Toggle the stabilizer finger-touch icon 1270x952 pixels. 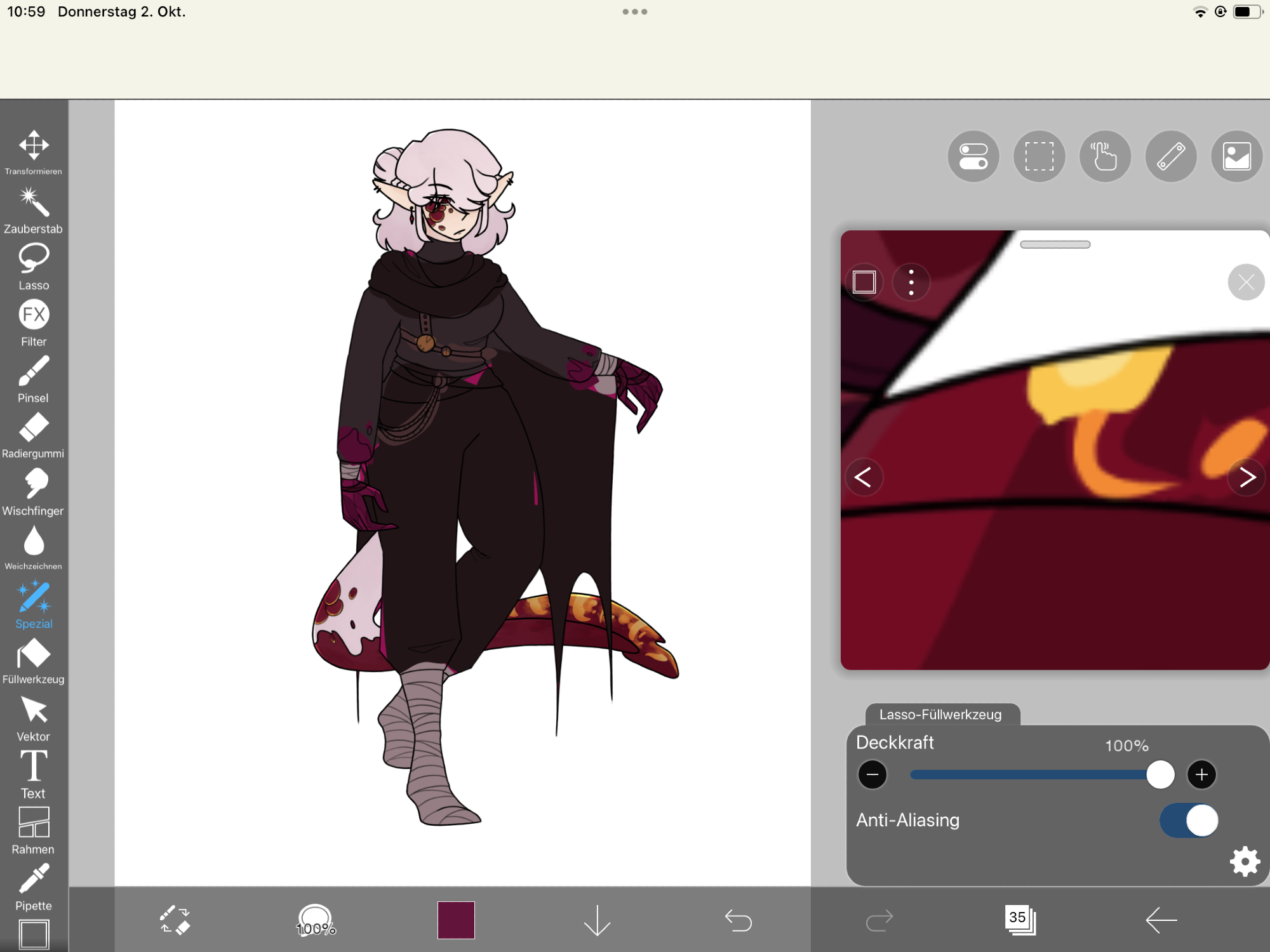pos(1104,157)
